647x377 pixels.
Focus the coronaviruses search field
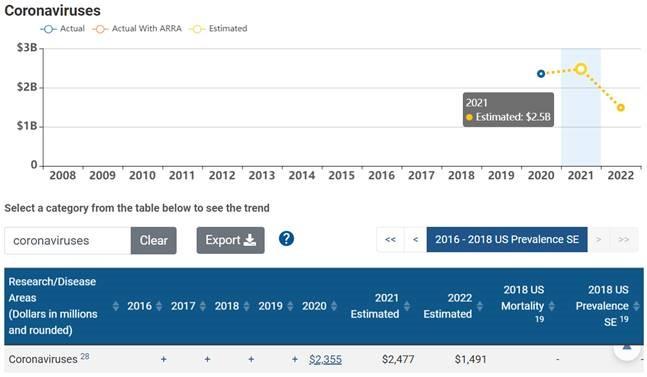(68, 240)
